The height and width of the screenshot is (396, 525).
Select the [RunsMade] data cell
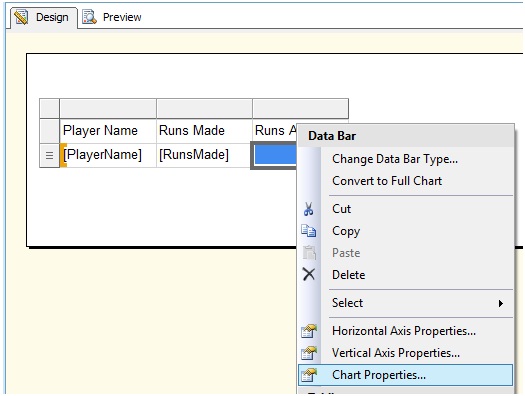coord(204,155)
